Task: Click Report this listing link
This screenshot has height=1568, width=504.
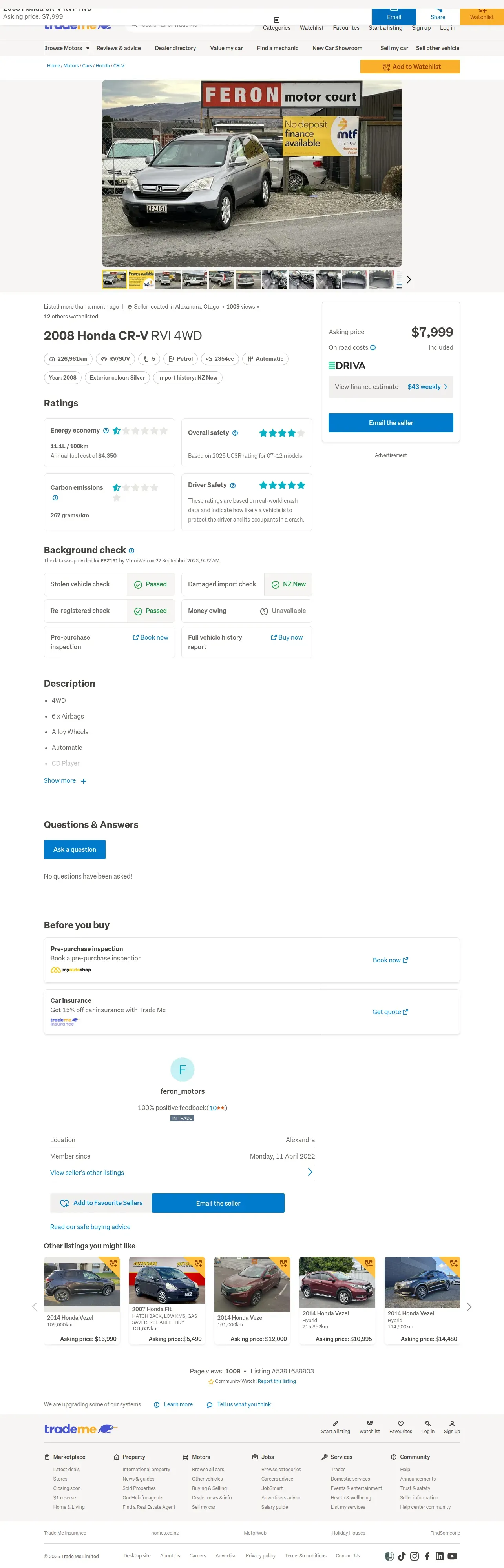Action: (277, 1381)
